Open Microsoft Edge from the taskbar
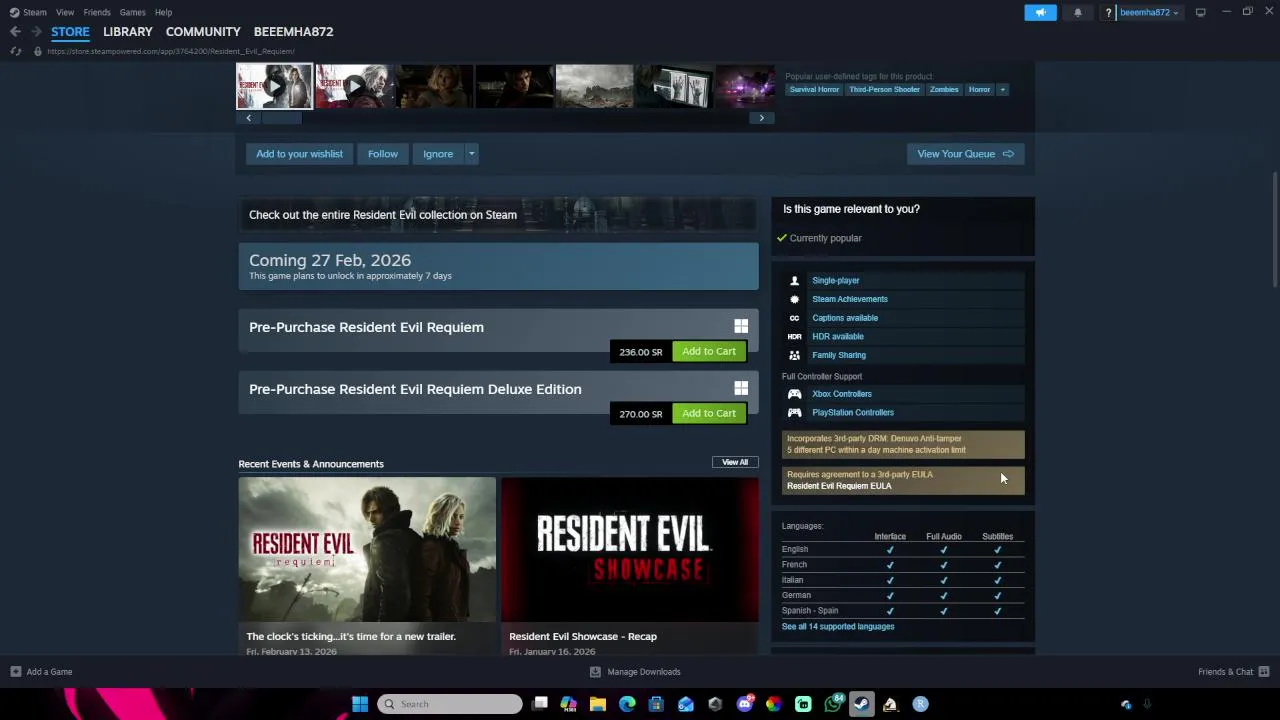The width and height of the screenshot is (1280, 720). [x=627, y=704]
